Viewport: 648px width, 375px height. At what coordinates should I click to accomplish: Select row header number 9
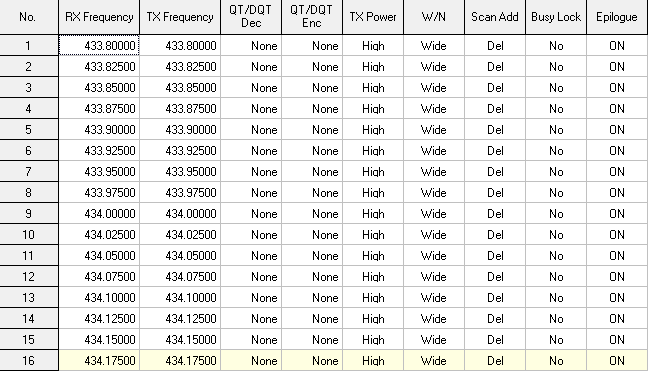pos(29,214)
